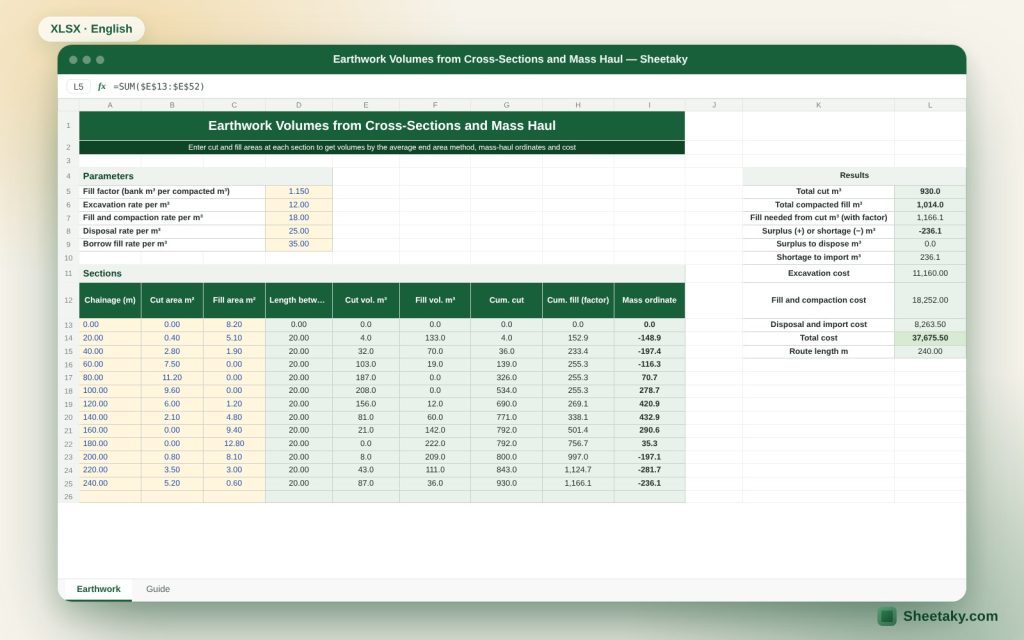
Task: Click the Cum. fill (factor) header cell
Action: (578, 300)
